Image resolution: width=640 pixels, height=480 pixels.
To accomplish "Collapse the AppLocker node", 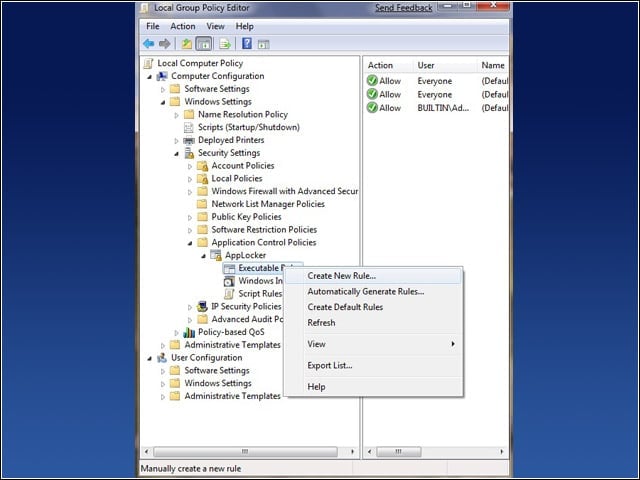I will (203, 256).
